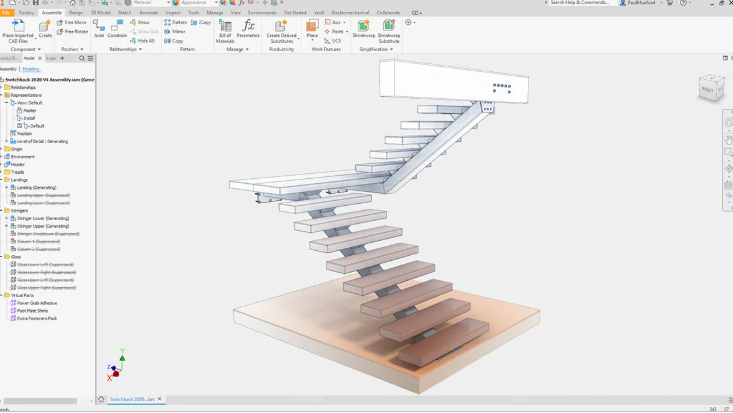Select the Pattern component tool
This screenshot has height=413, width=733.
click(175, 22)
